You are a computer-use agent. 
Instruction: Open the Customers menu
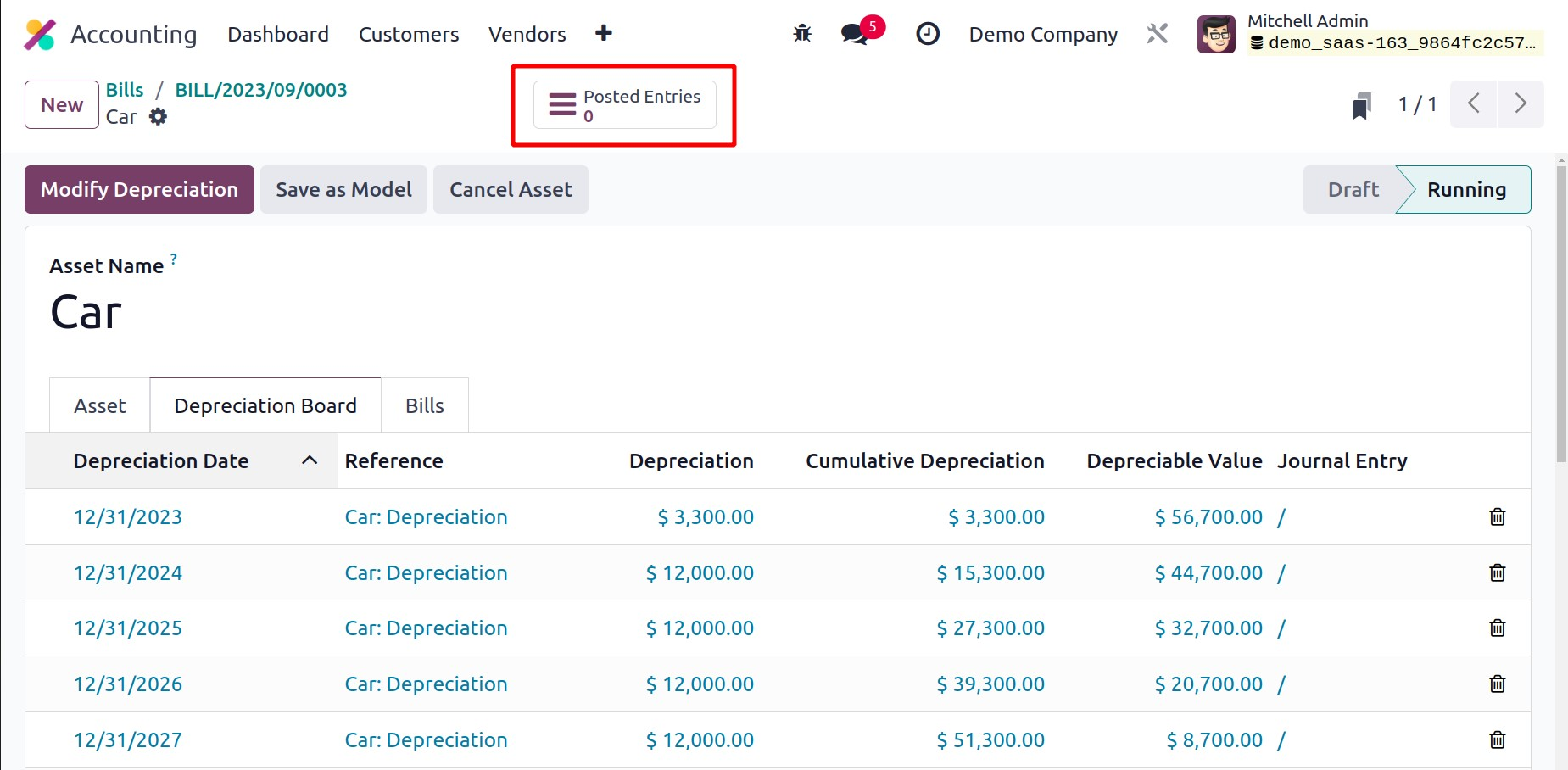click(408, 35)
